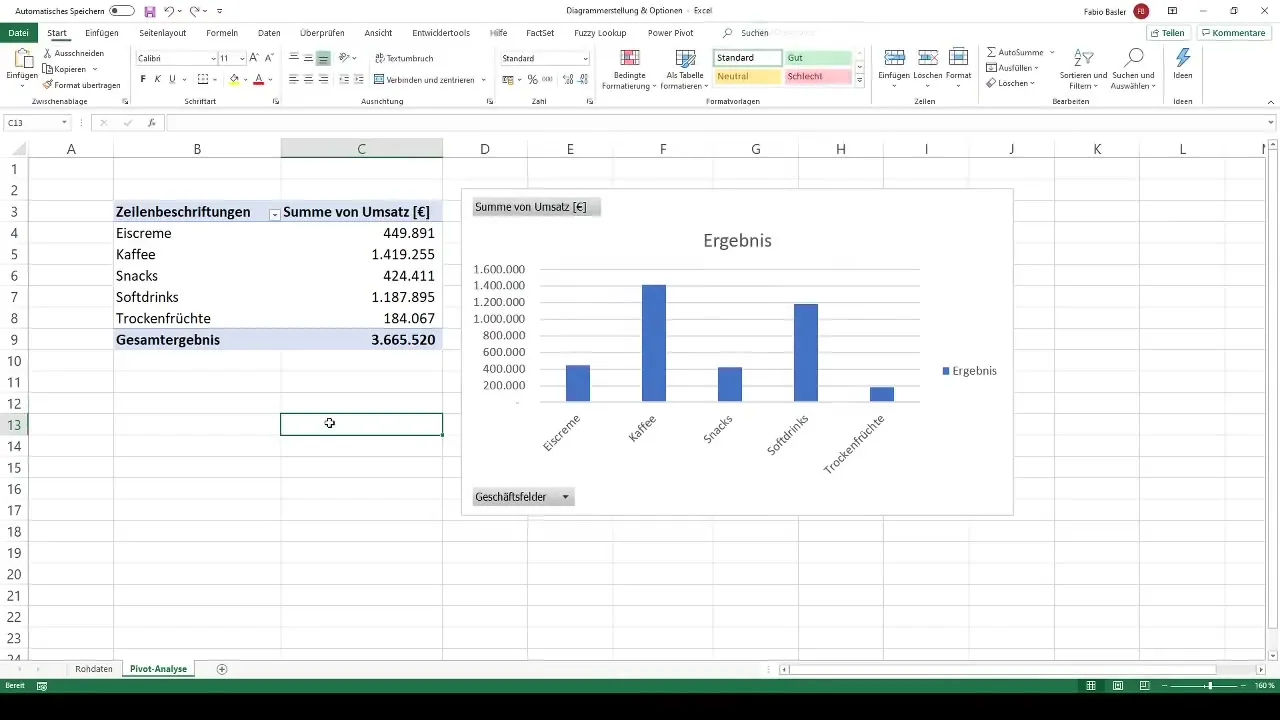Apply the red font color
The height and width of the screenshot is (720, 1280).
pyautogui.click(x=258, y=79)
